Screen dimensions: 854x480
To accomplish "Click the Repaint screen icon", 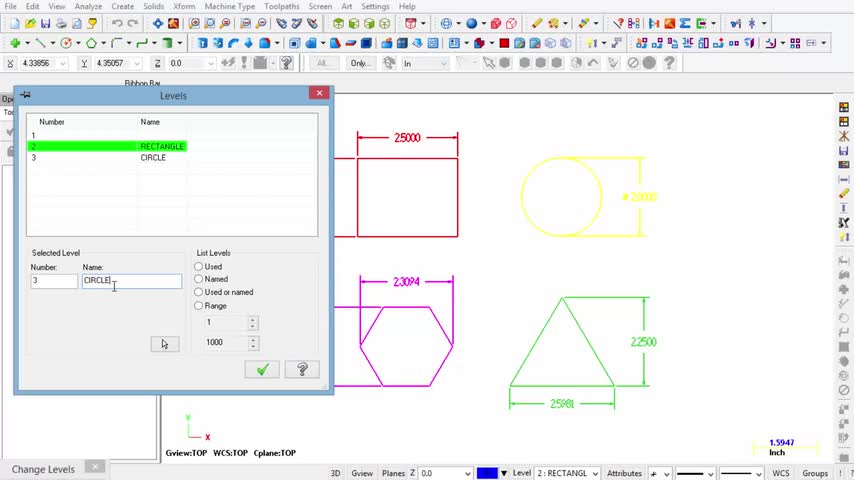I will point(173,23).
